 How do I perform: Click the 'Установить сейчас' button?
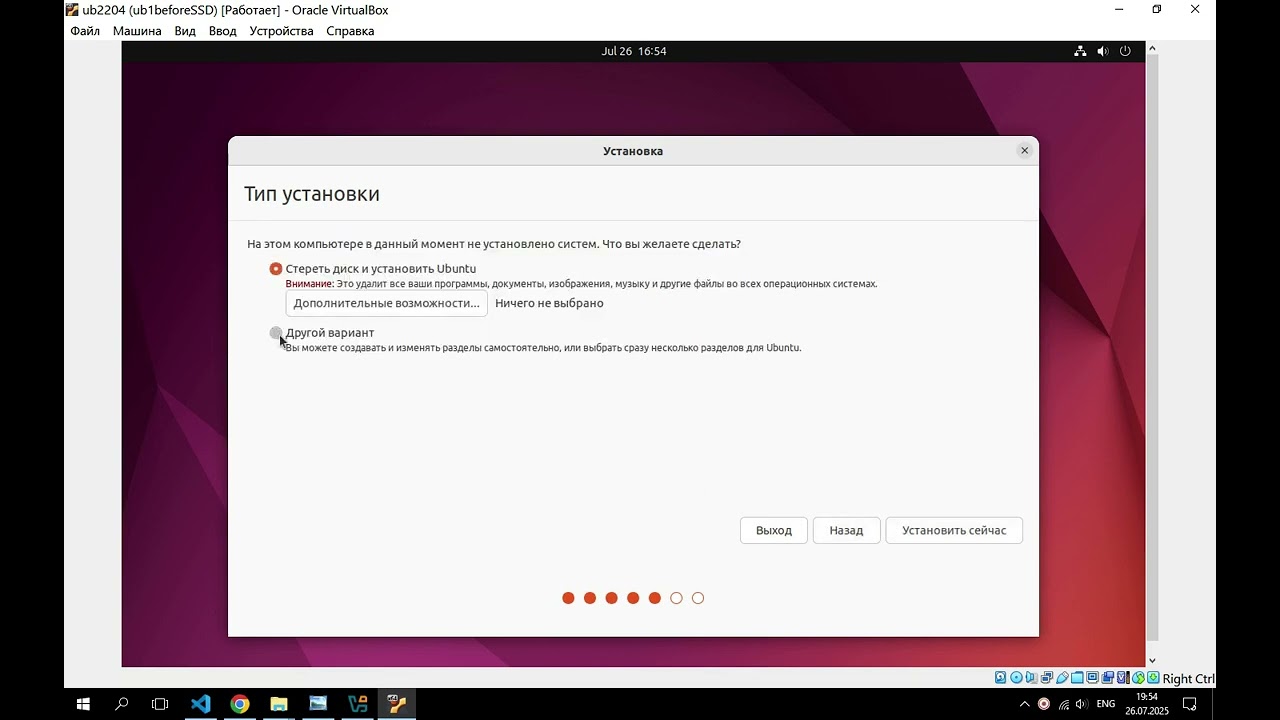(x=954, y=530)
